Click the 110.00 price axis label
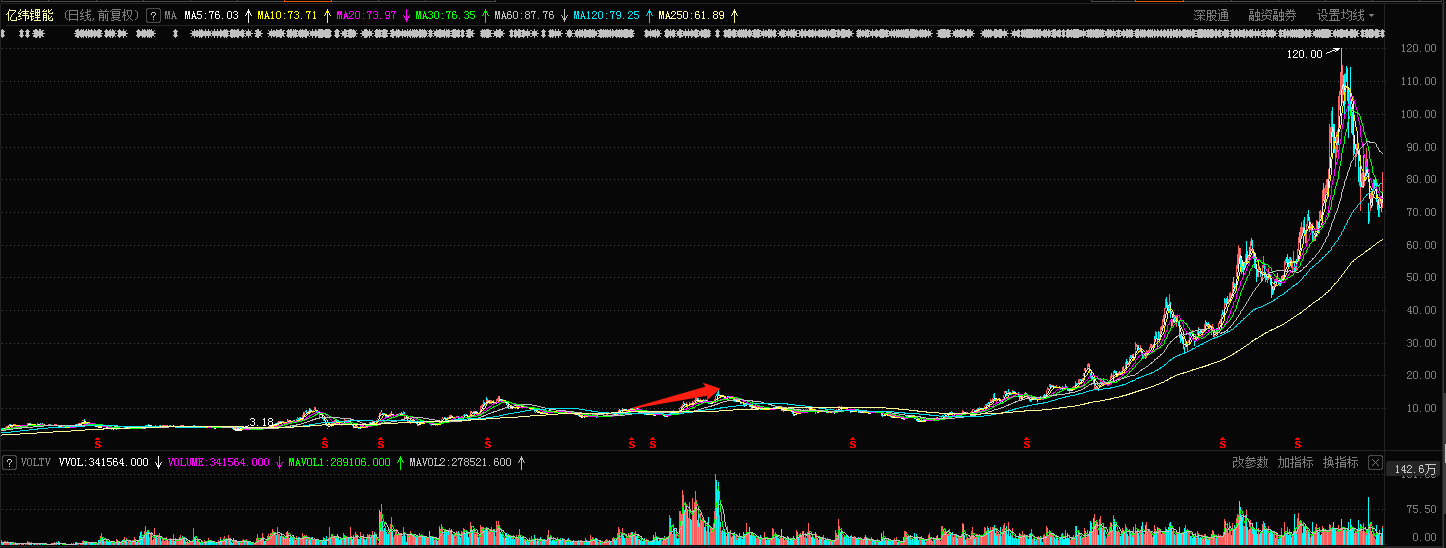 (1420, 81)
